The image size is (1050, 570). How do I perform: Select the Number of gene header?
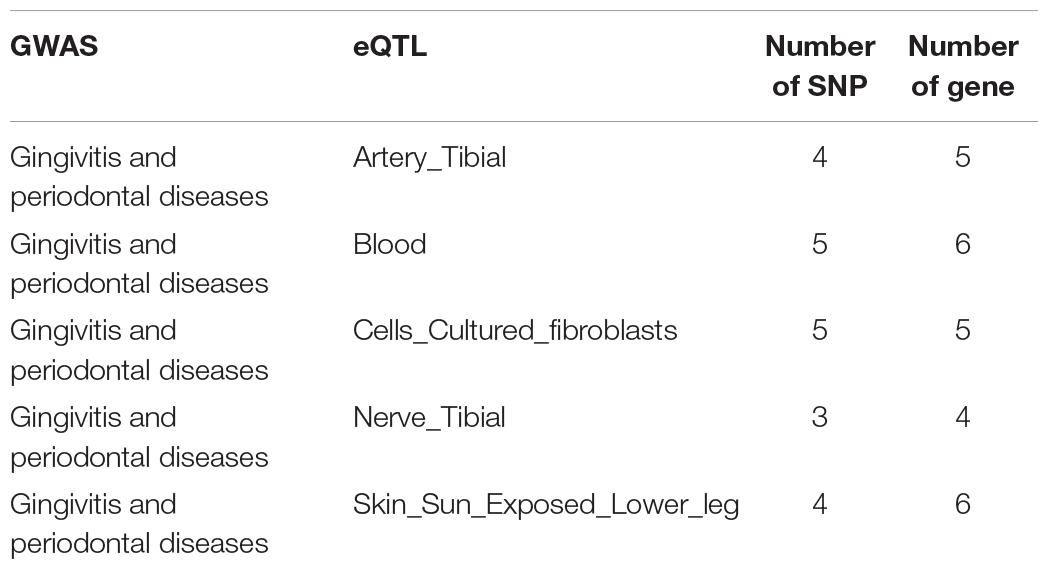pyautogui.click(x=963, y=66)
